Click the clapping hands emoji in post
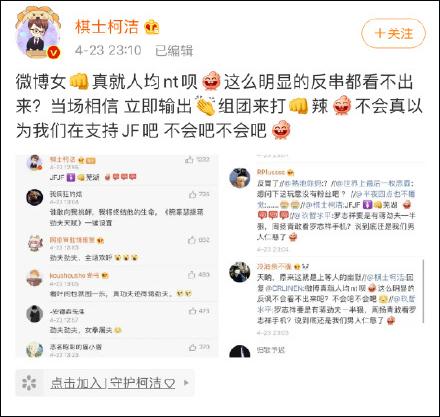The image size is (440, 417). point(205,106)
